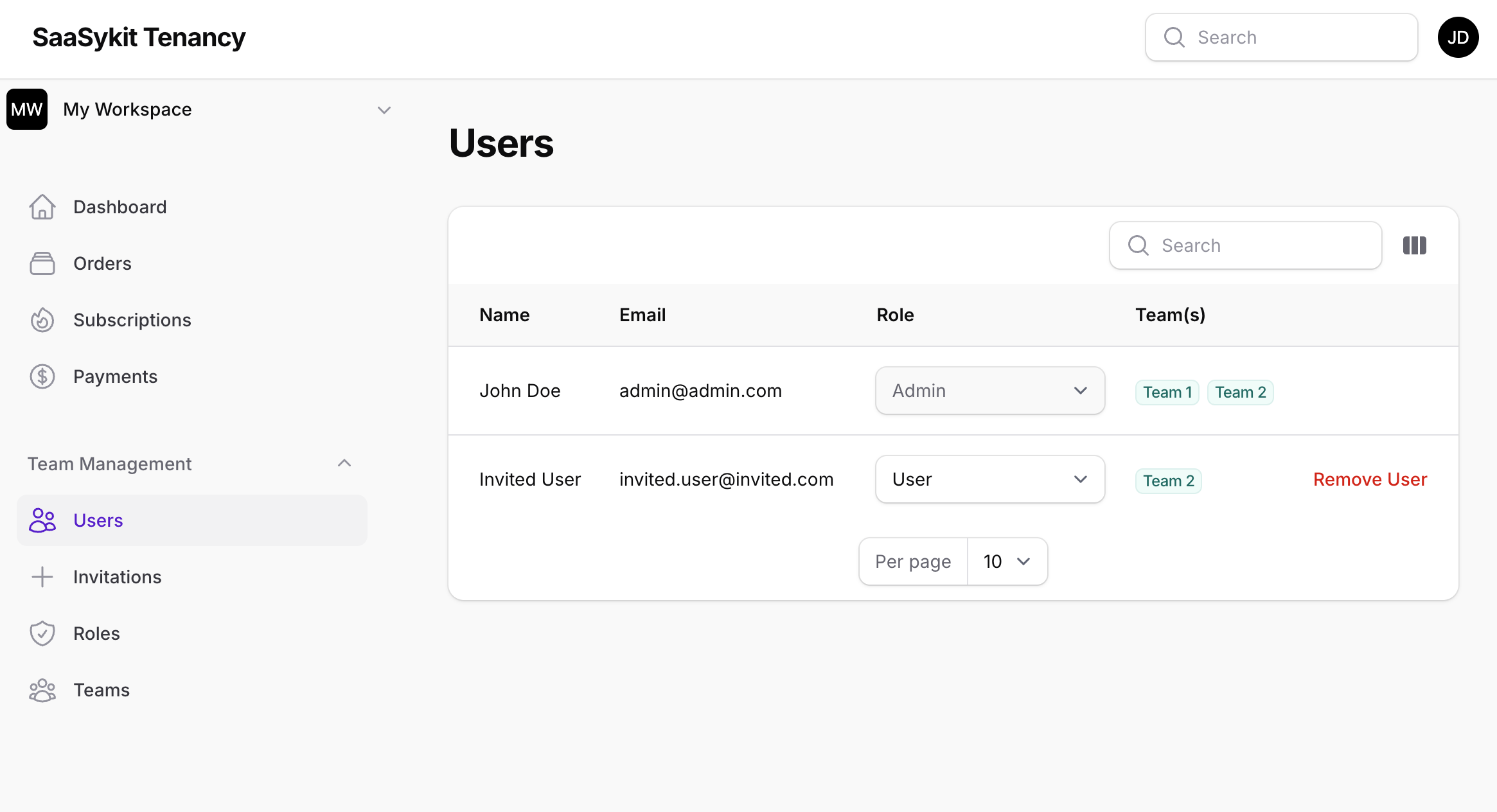Viewport: 1497px width, 812px height.
Task: Click the Users people icon
Action: pos(42,520)
